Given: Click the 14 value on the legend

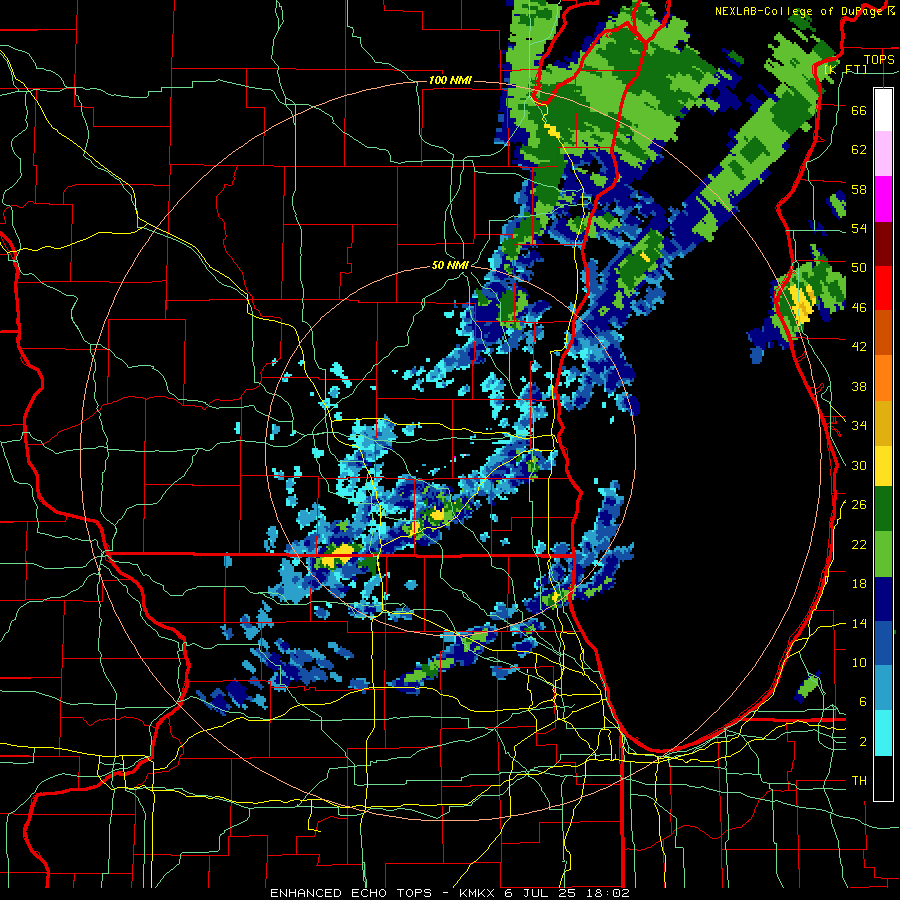Looking at the screenshot, I should pos(859,623).
